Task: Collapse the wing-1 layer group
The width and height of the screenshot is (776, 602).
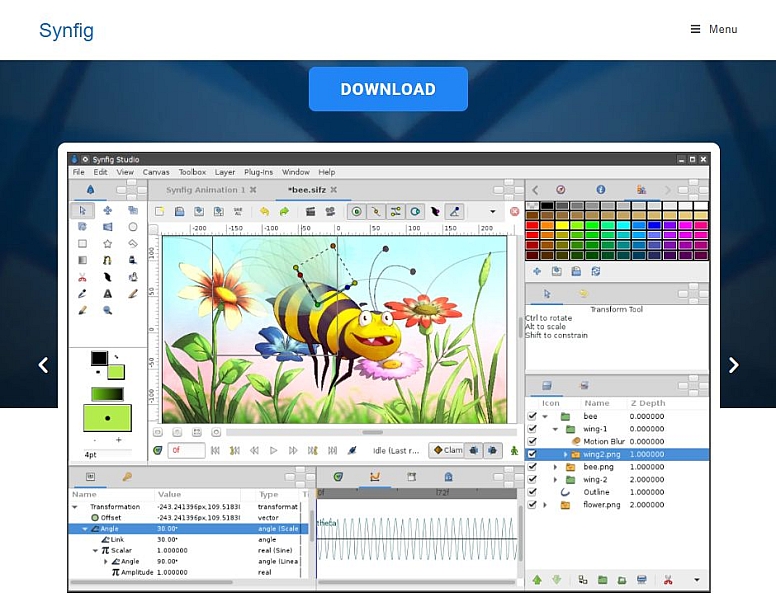Action: pyautogui.click(x=555, y=429)
